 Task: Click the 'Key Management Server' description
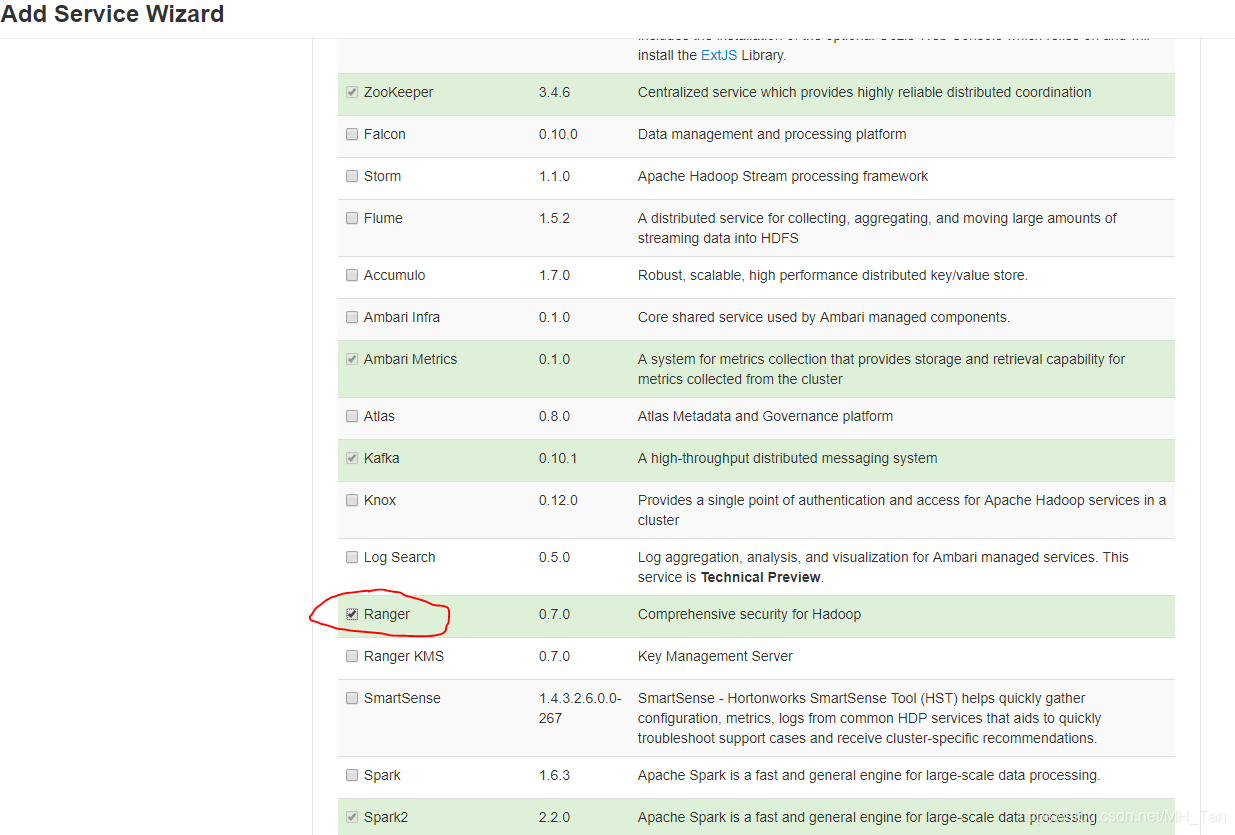pyautogui.click(x=715, y=656)
